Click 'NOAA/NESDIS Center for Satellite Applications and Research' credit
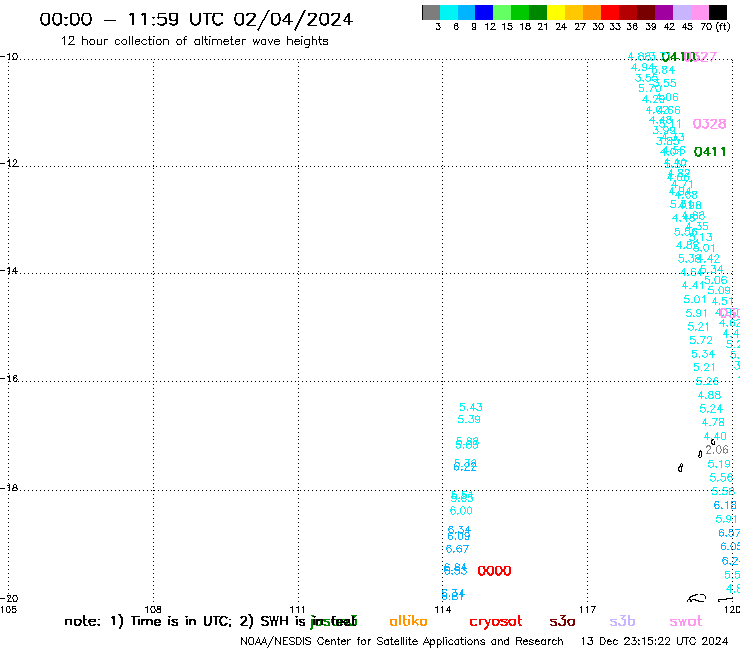This screenshot has height=650, width=740. 402,642
